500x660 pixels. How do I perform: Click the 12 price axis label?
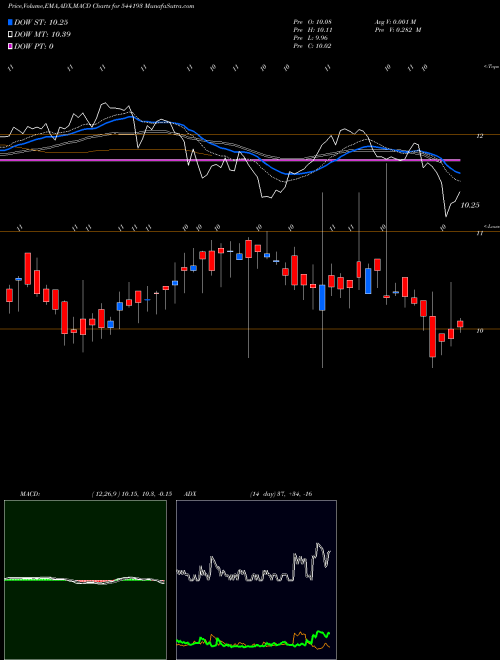point(479,136)
